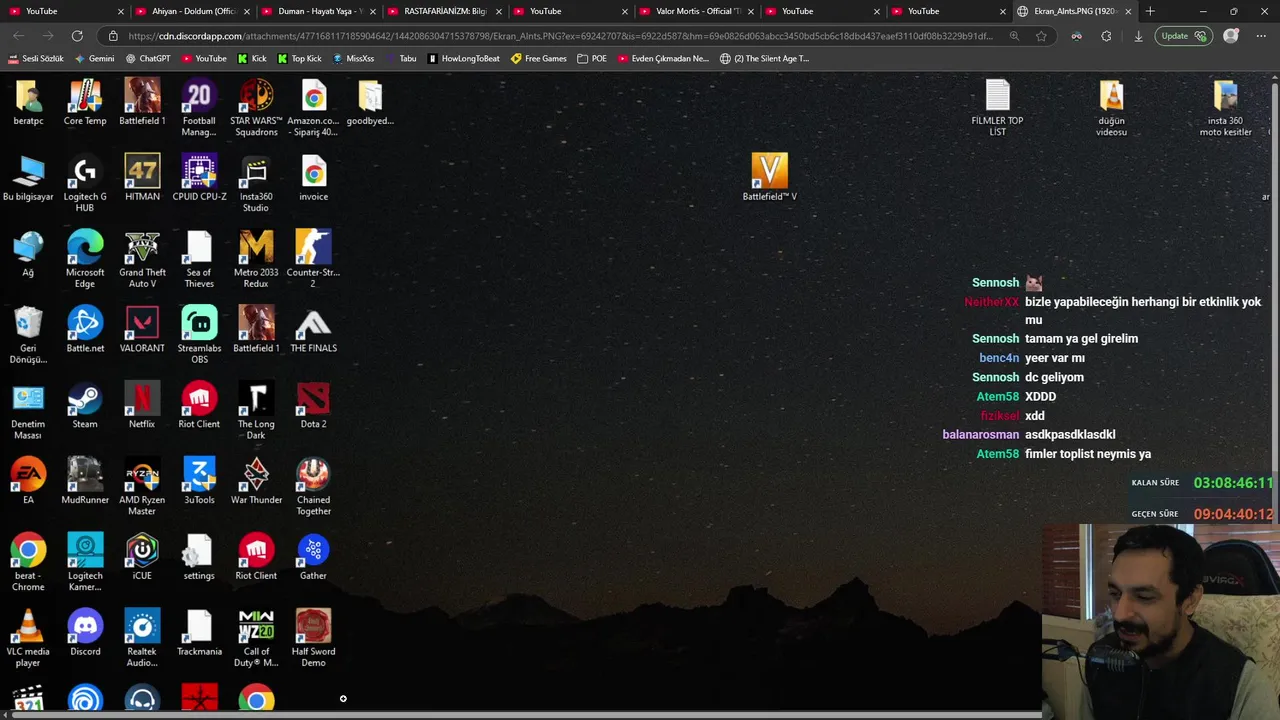The width and height of the screenshot is (1280, 720).
Task: Click the green Update button
Action: 1183,36
